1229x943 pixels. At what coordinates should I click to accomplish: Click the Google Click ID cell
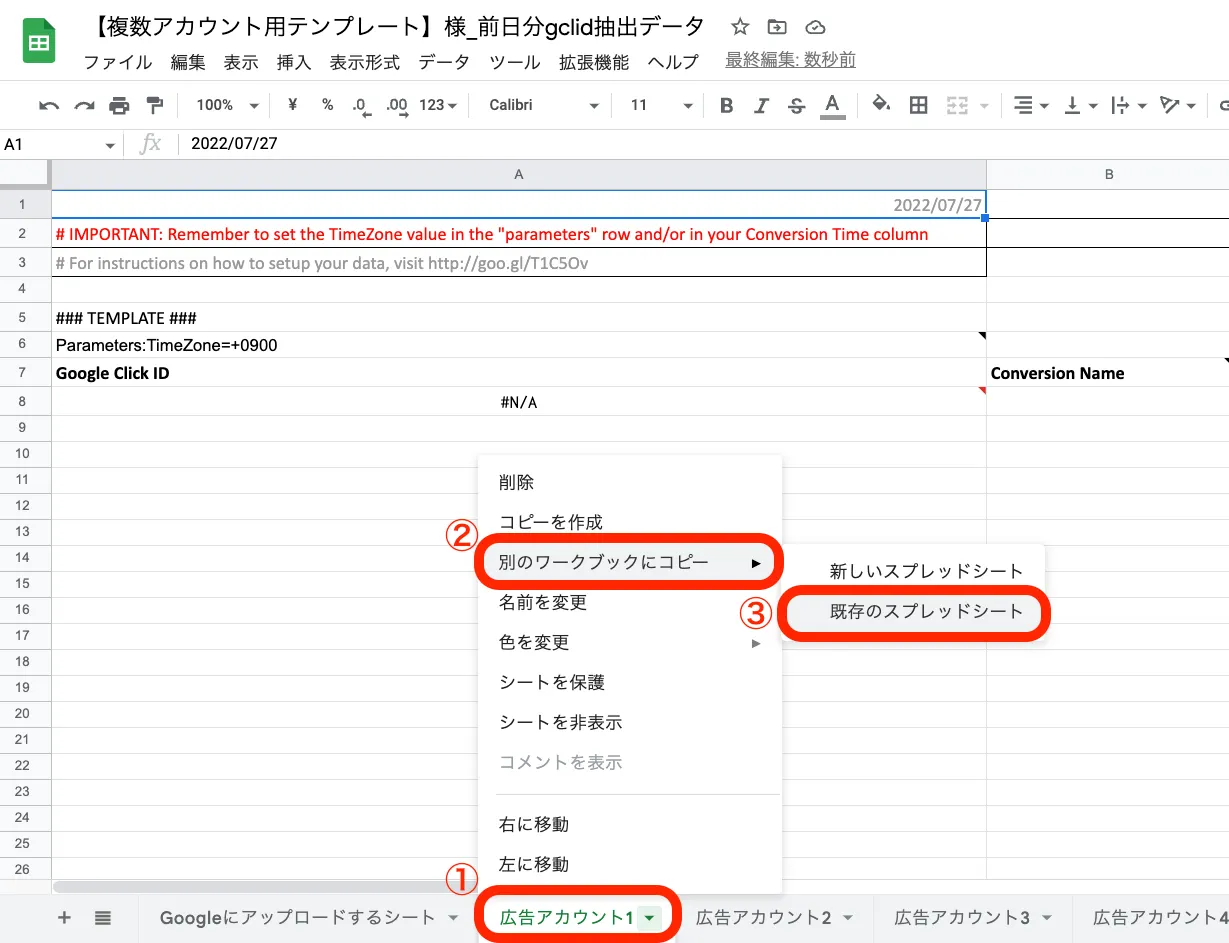[519, 373]
